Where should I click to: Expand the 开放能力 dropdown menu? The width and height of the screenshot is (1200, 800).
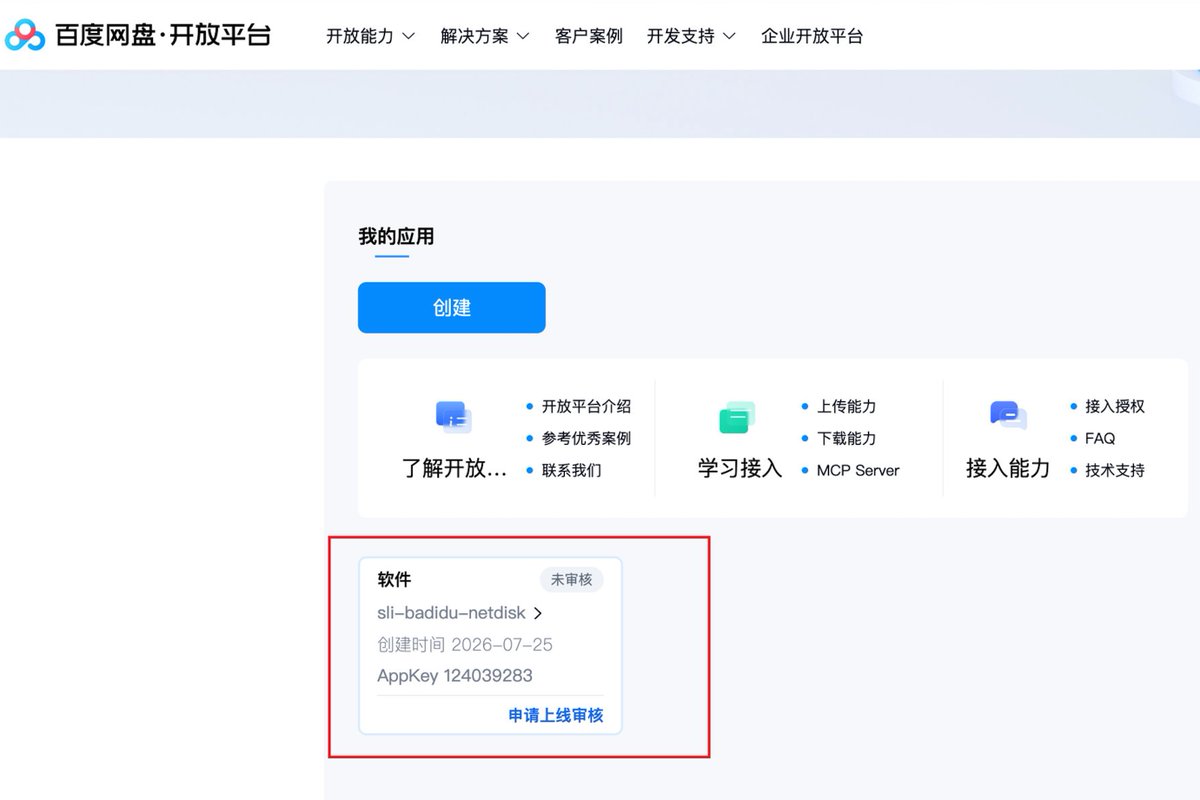pyautogui.click(x=370, y=36)
